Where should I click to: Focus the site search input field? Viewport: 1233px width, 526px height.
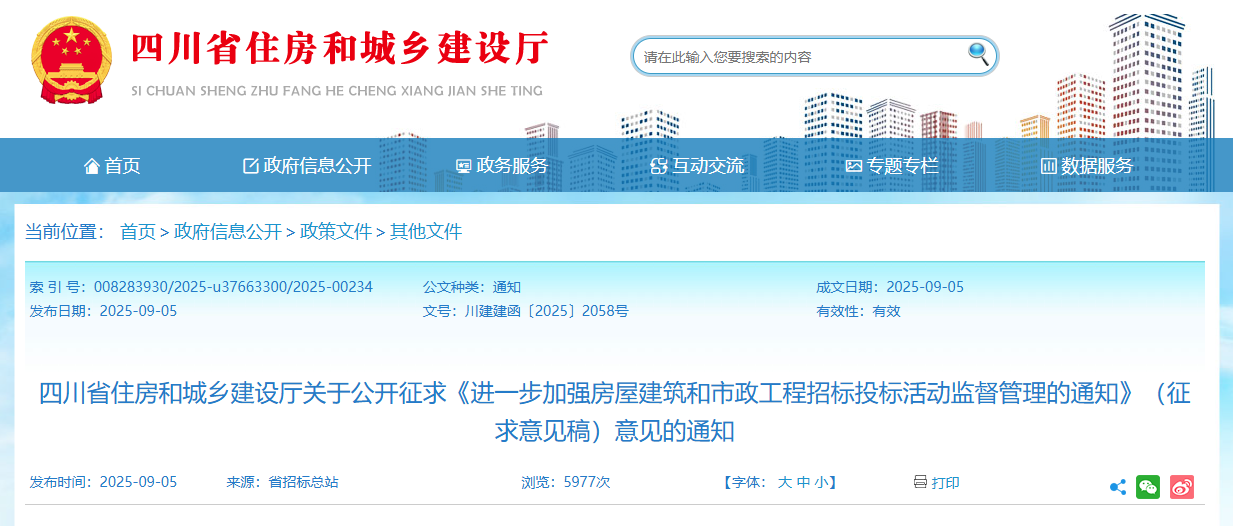(x=802, y=57)
